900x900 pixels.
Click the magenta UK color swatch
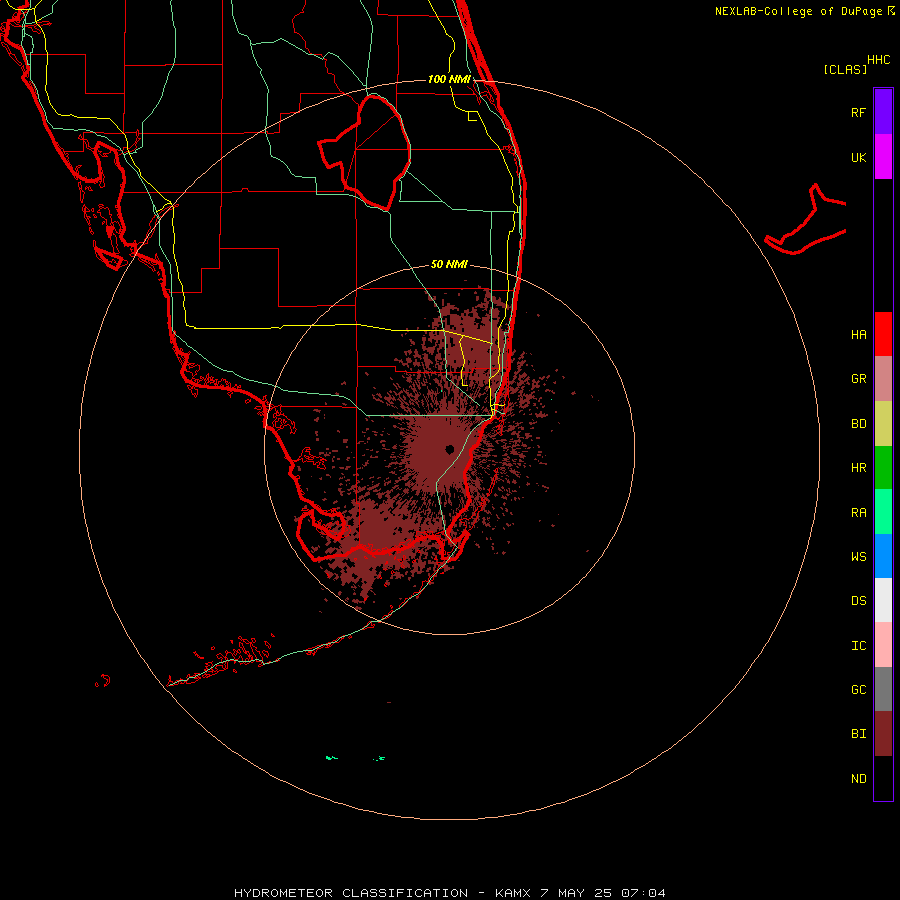883,157
